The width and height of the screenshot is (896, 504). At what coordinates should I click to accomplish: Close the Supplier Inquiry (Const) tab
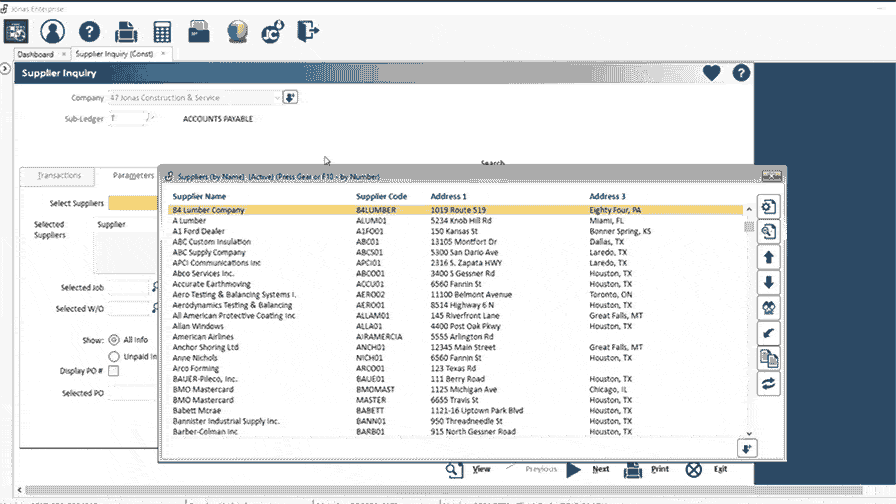163,53
